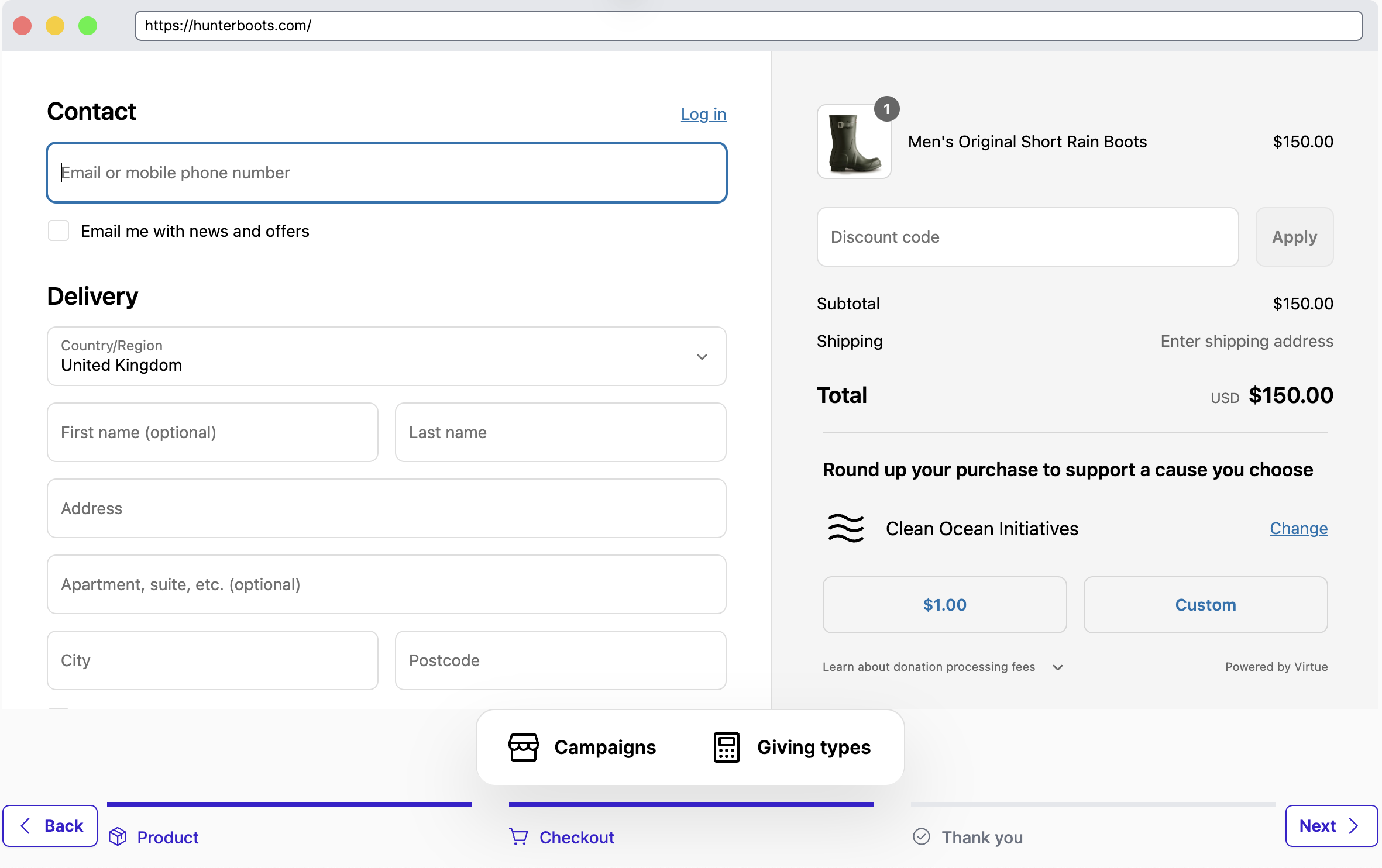Click the Giving types calculator icon
The image size is (1382, 868).
click(726, 747)
